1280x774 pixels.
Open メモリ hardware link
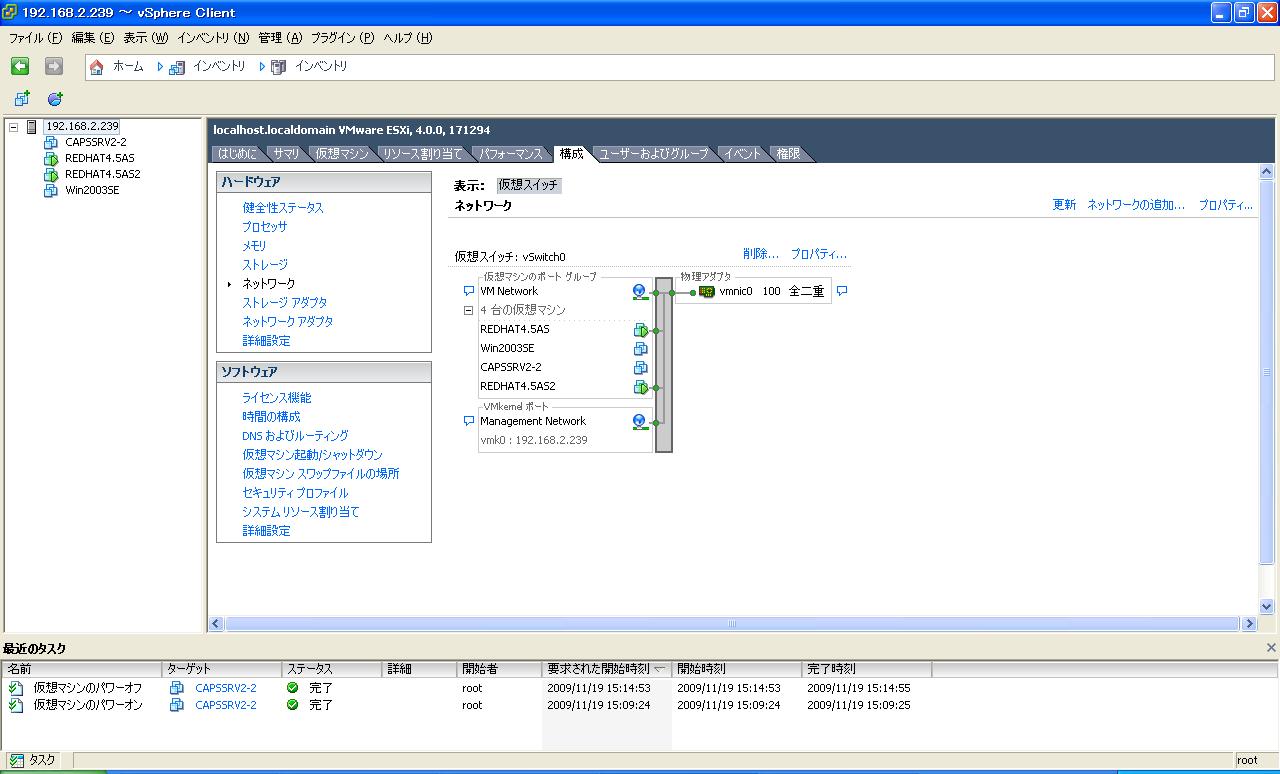tap(254, 246)
